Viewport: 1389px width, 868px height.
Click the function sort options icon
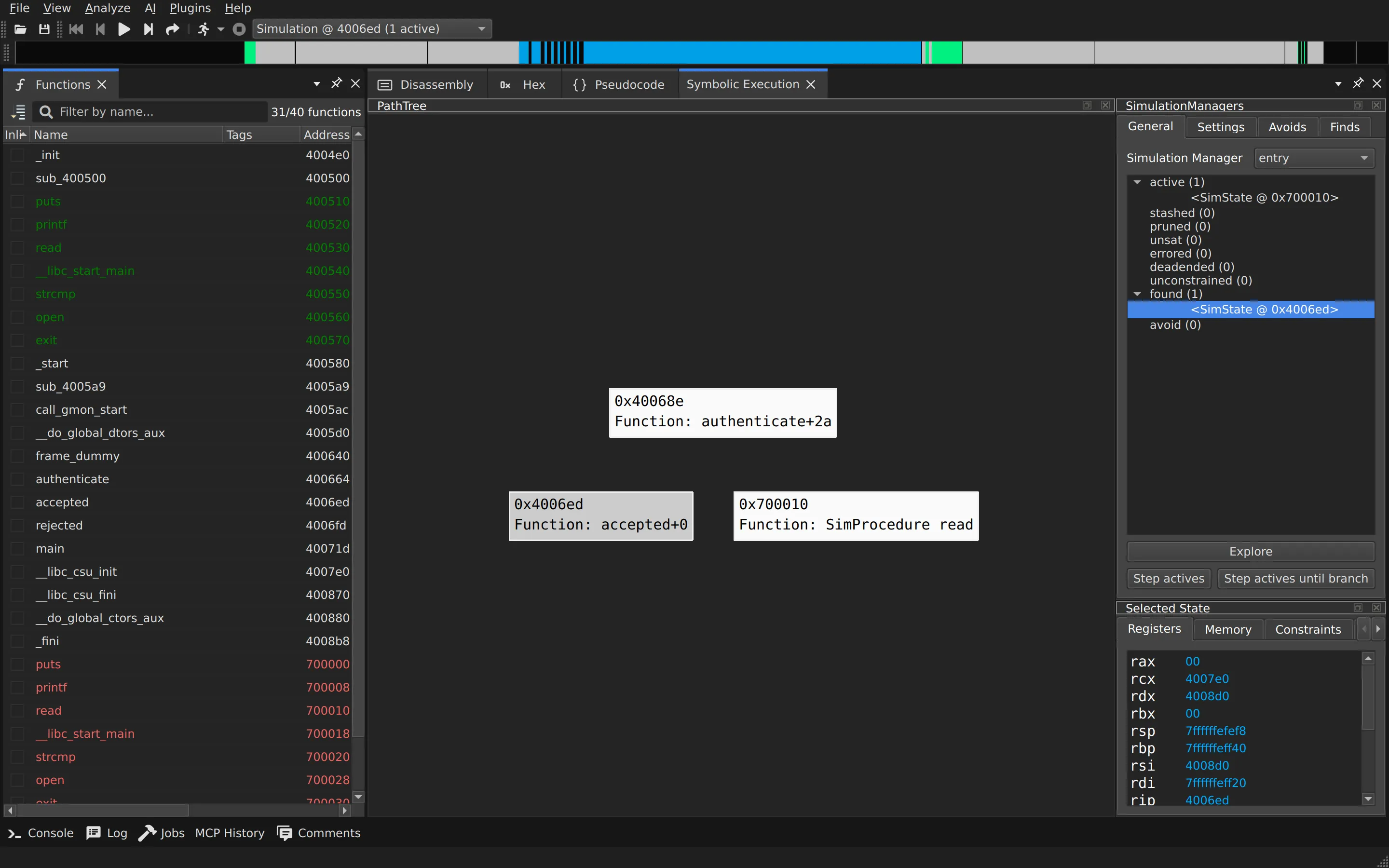18,112
